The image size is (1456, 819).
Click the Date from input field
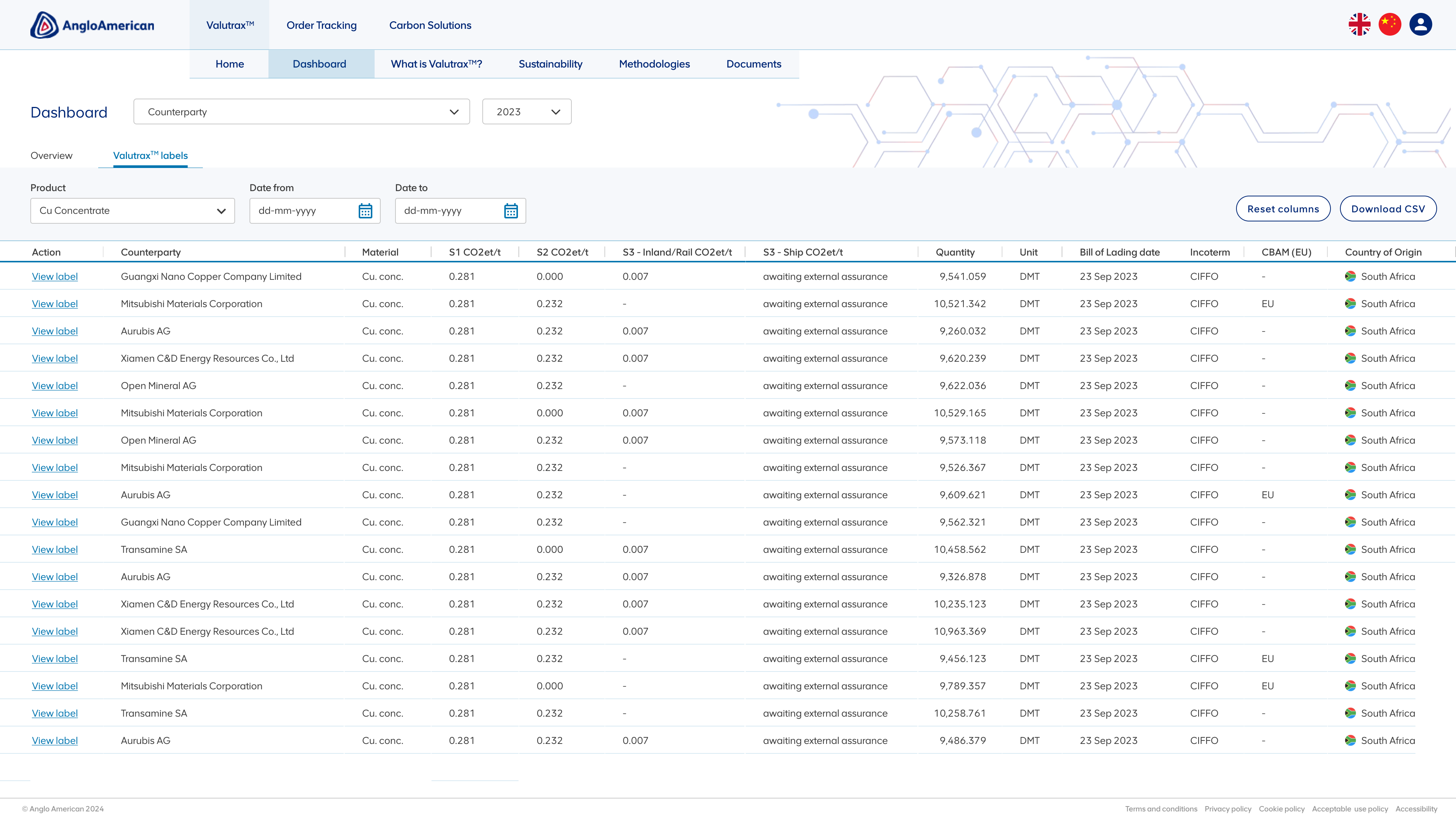tap(315, 211)
